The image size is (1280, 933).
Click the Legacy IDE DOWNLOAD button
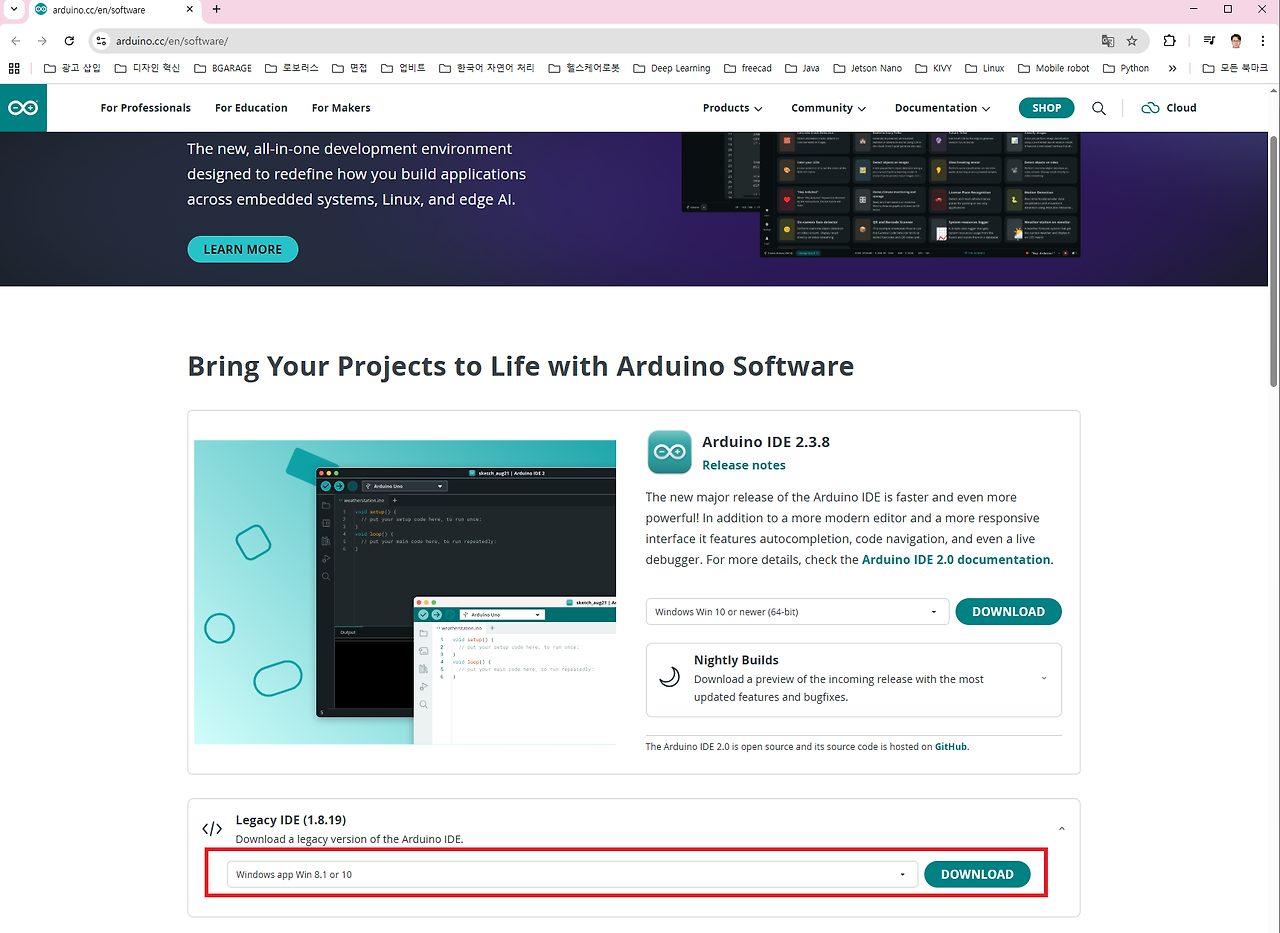coord(977,874)
